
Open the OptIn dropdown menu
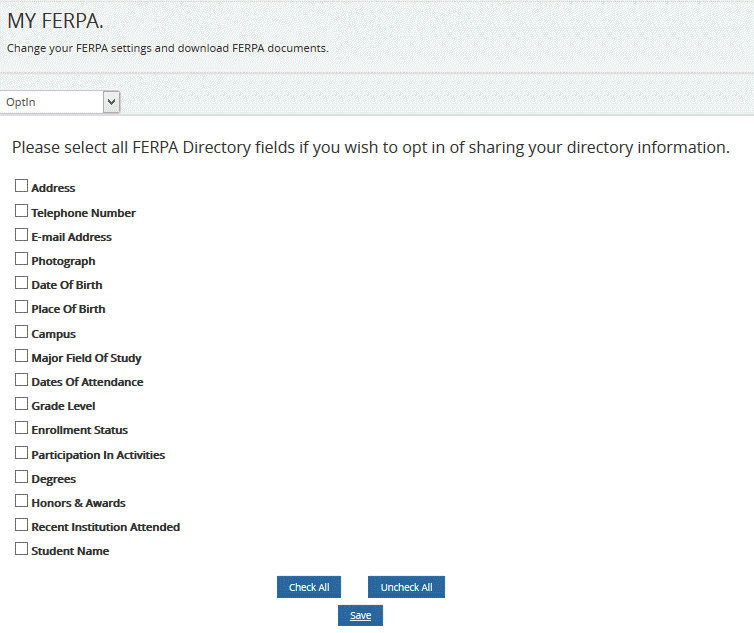(60, 102)
